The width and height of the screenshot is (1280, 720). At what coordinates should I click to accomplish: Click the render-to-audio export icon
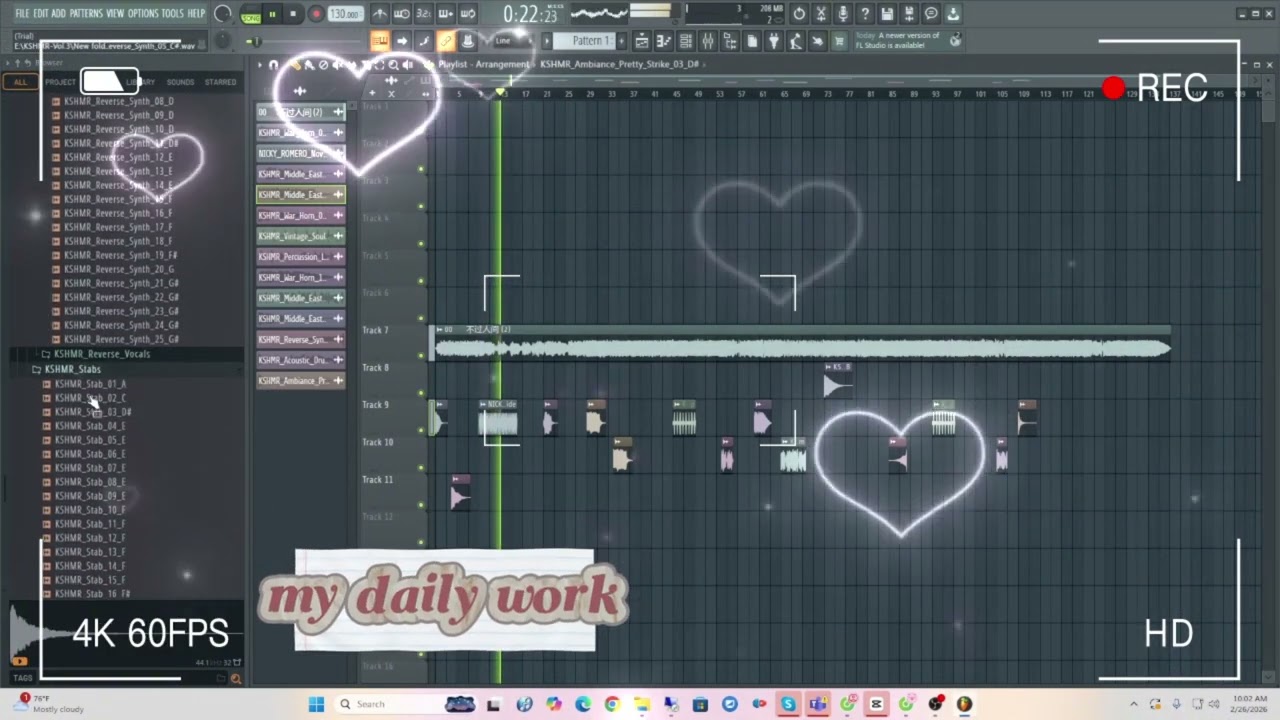(x=909, y=14)
